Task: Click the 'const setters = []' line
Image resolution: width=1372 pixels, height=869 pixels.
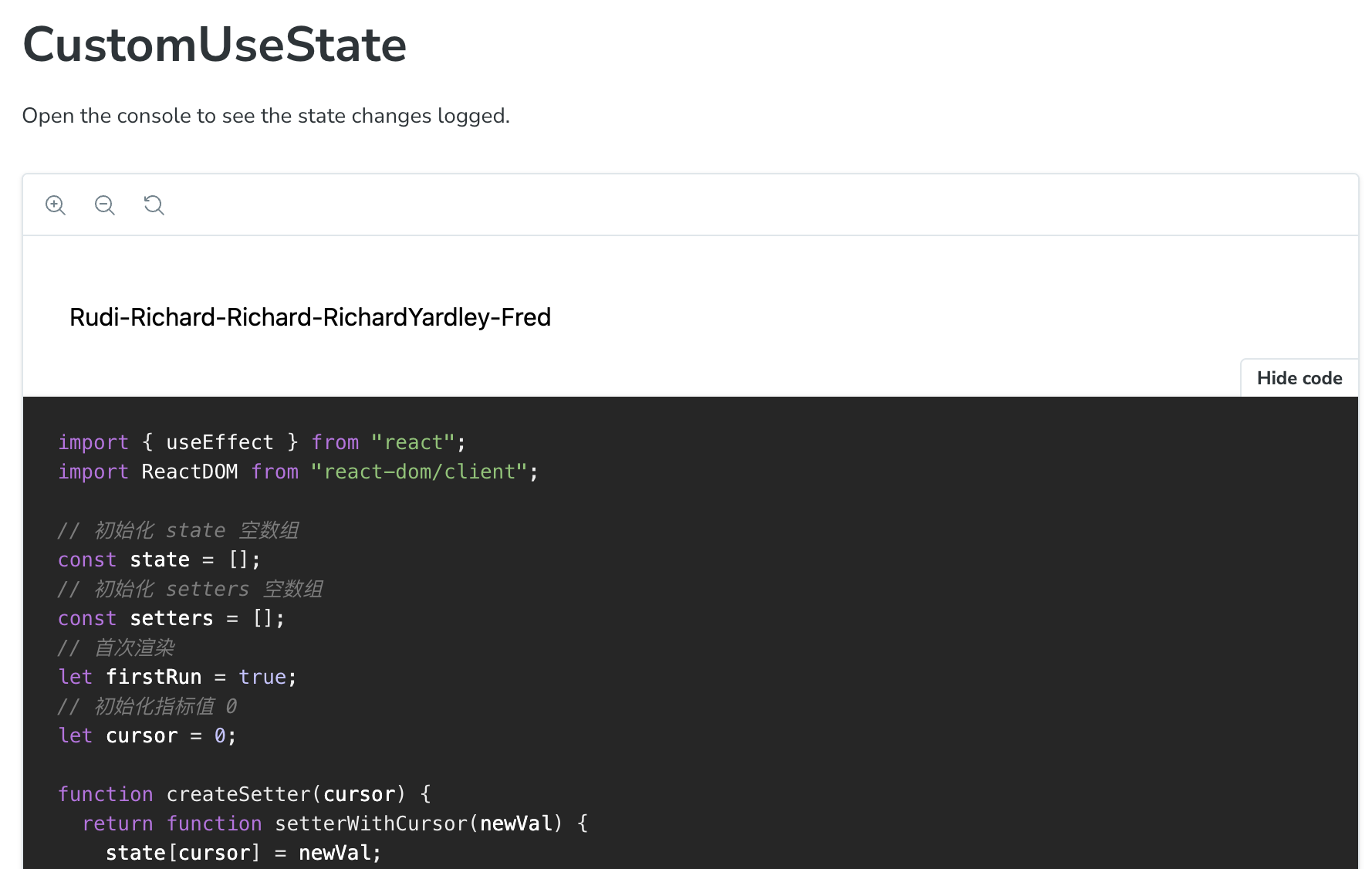Action: point(171,618)
